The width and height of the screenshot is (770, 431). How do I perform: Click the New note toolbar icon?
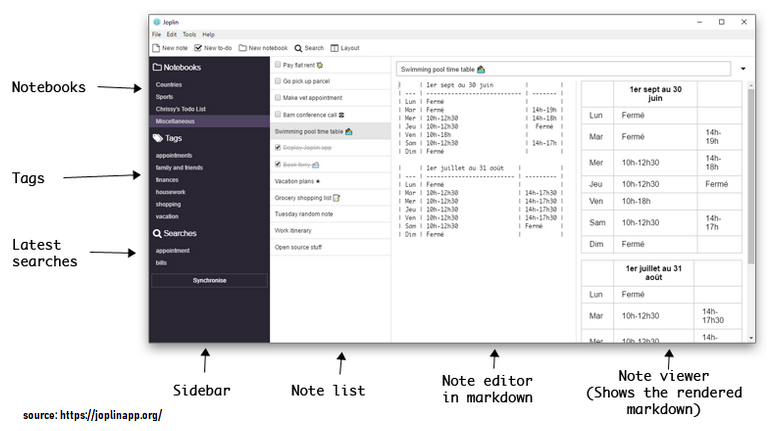pyautogui.click(x=156, y=47)
